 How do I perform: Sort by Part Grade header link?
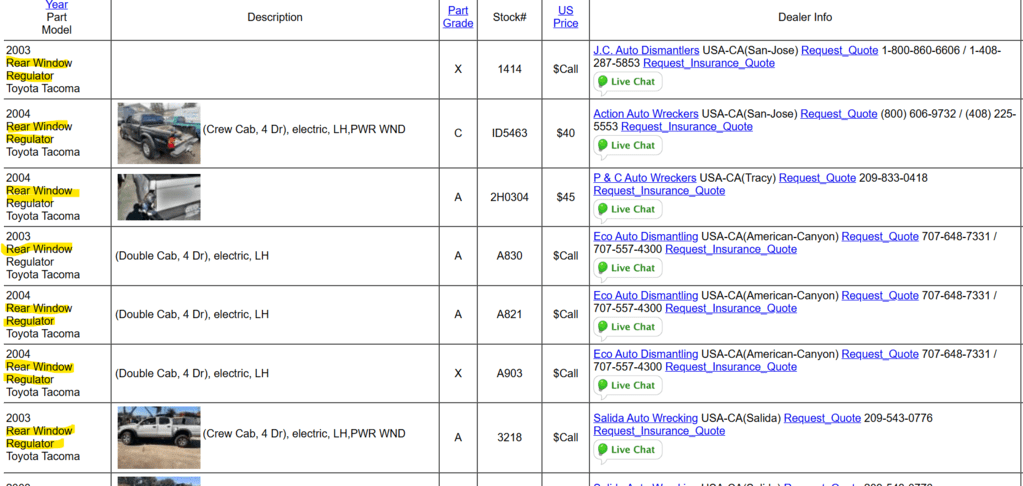458,17
